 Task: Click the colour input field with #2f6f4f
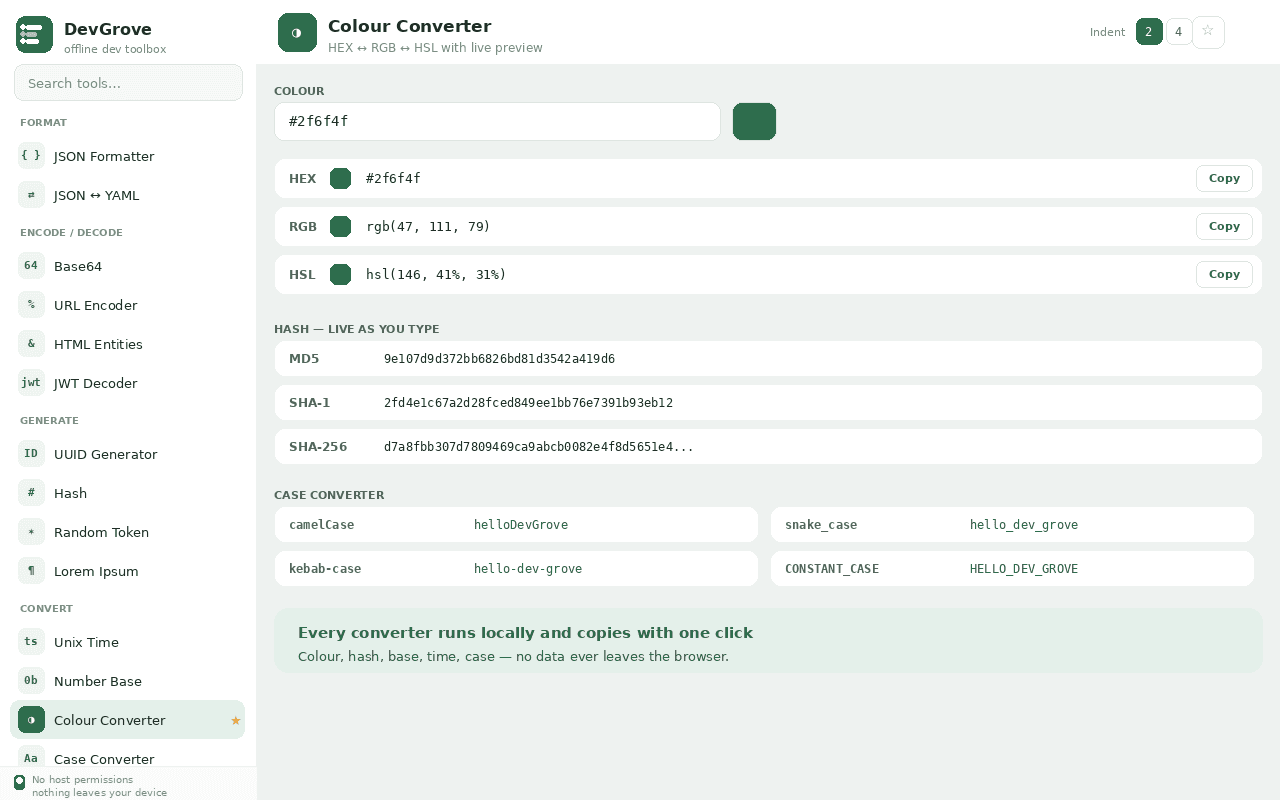(497, 121)
